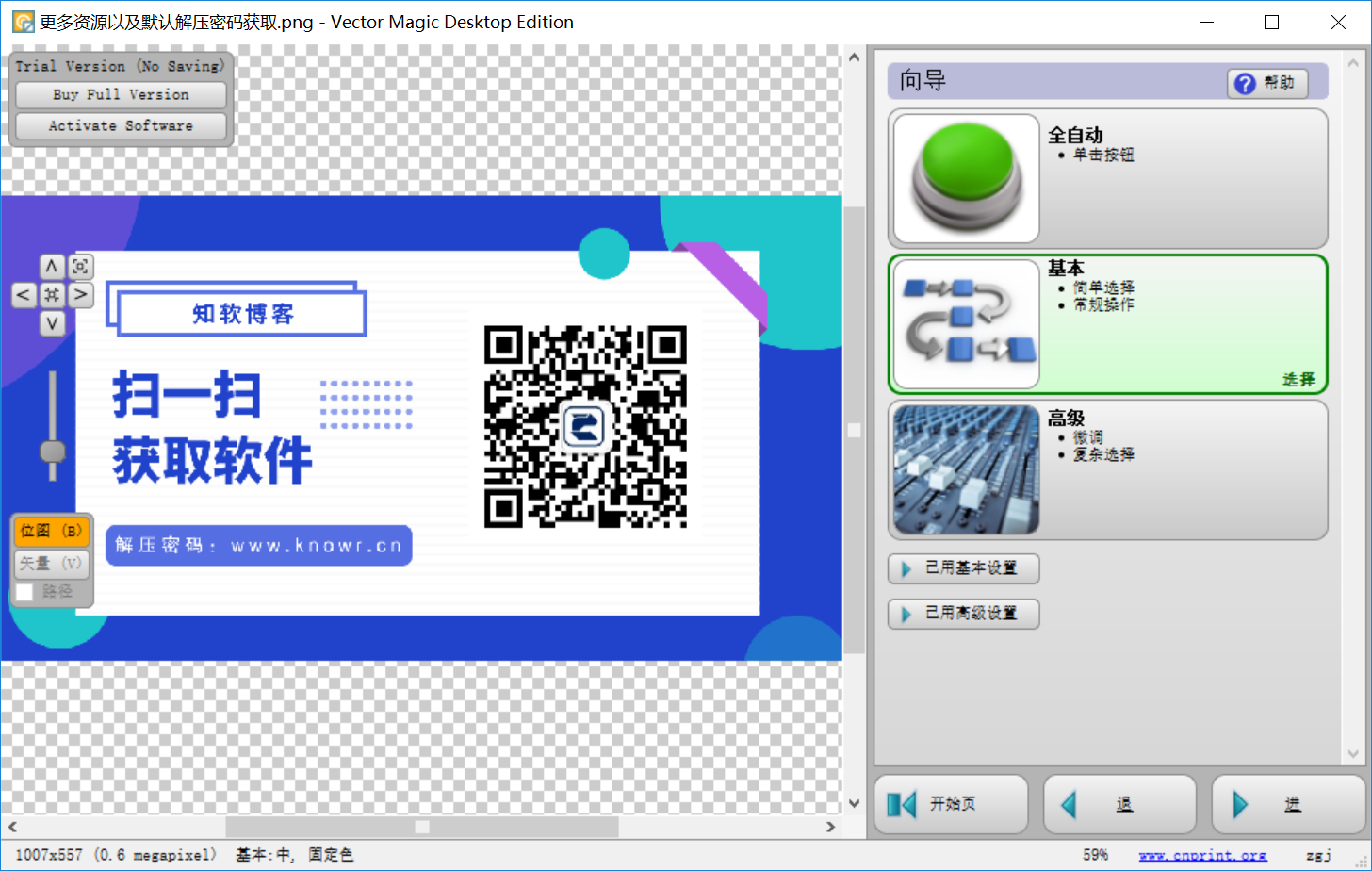The width and height of the screenshot is (1372, 871).
Task: Click the 1007x557 (0.6 megapixel) status text
Action: [116, 855]
